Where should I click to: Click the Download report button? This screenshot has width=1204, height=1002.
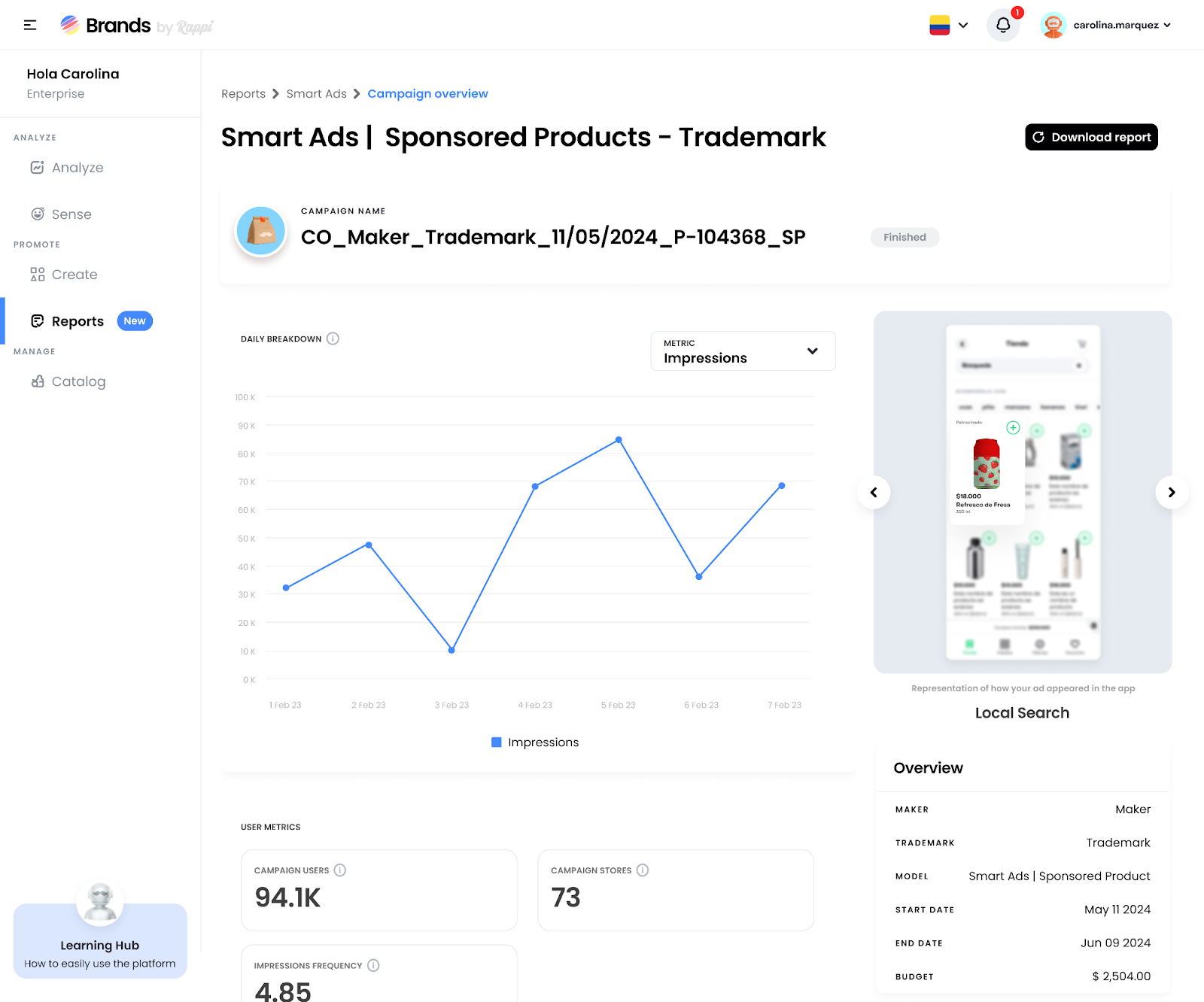point(1091,137)
